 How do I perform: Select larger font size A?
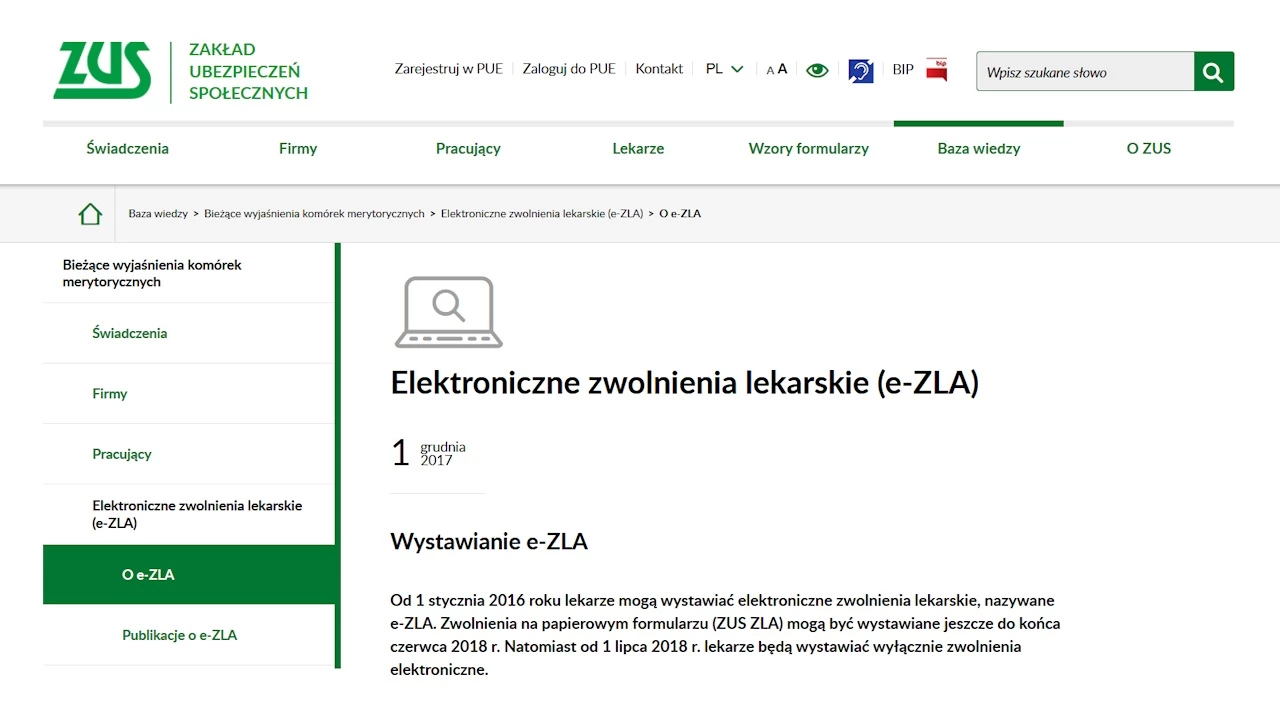coord(782,69)
